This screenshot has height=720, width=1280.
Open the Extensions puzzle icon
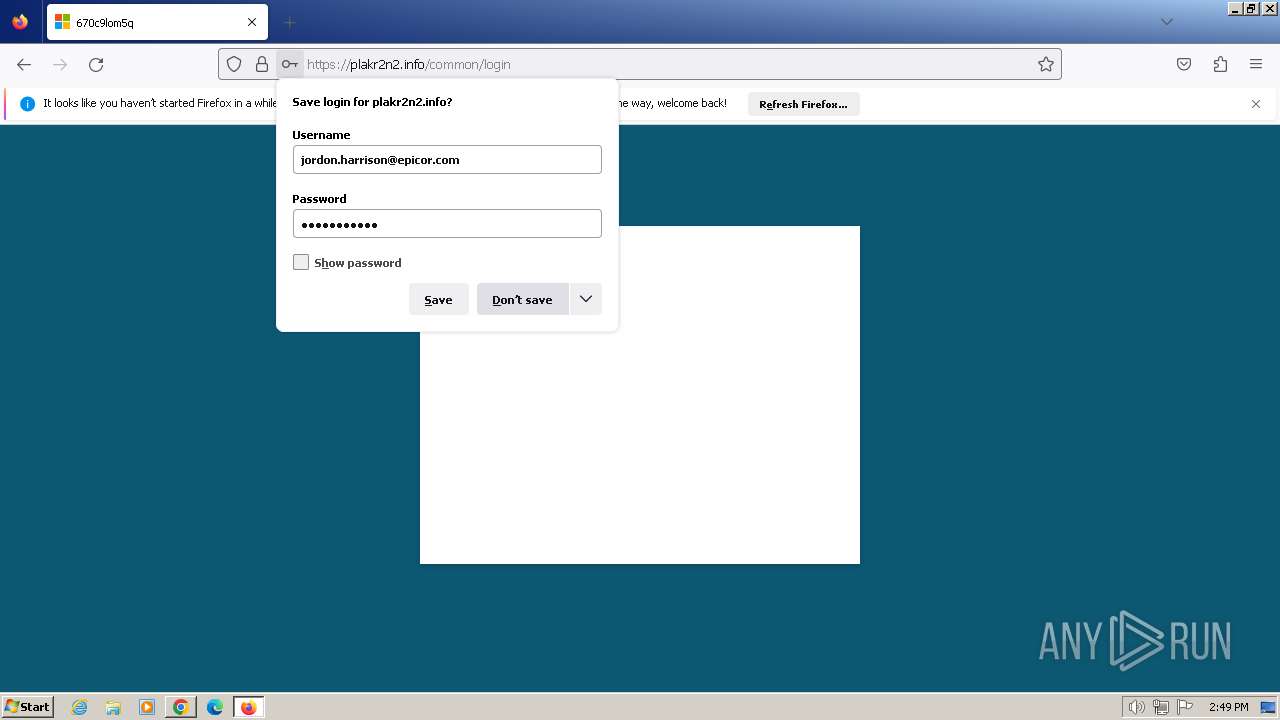click(1220, 64)
